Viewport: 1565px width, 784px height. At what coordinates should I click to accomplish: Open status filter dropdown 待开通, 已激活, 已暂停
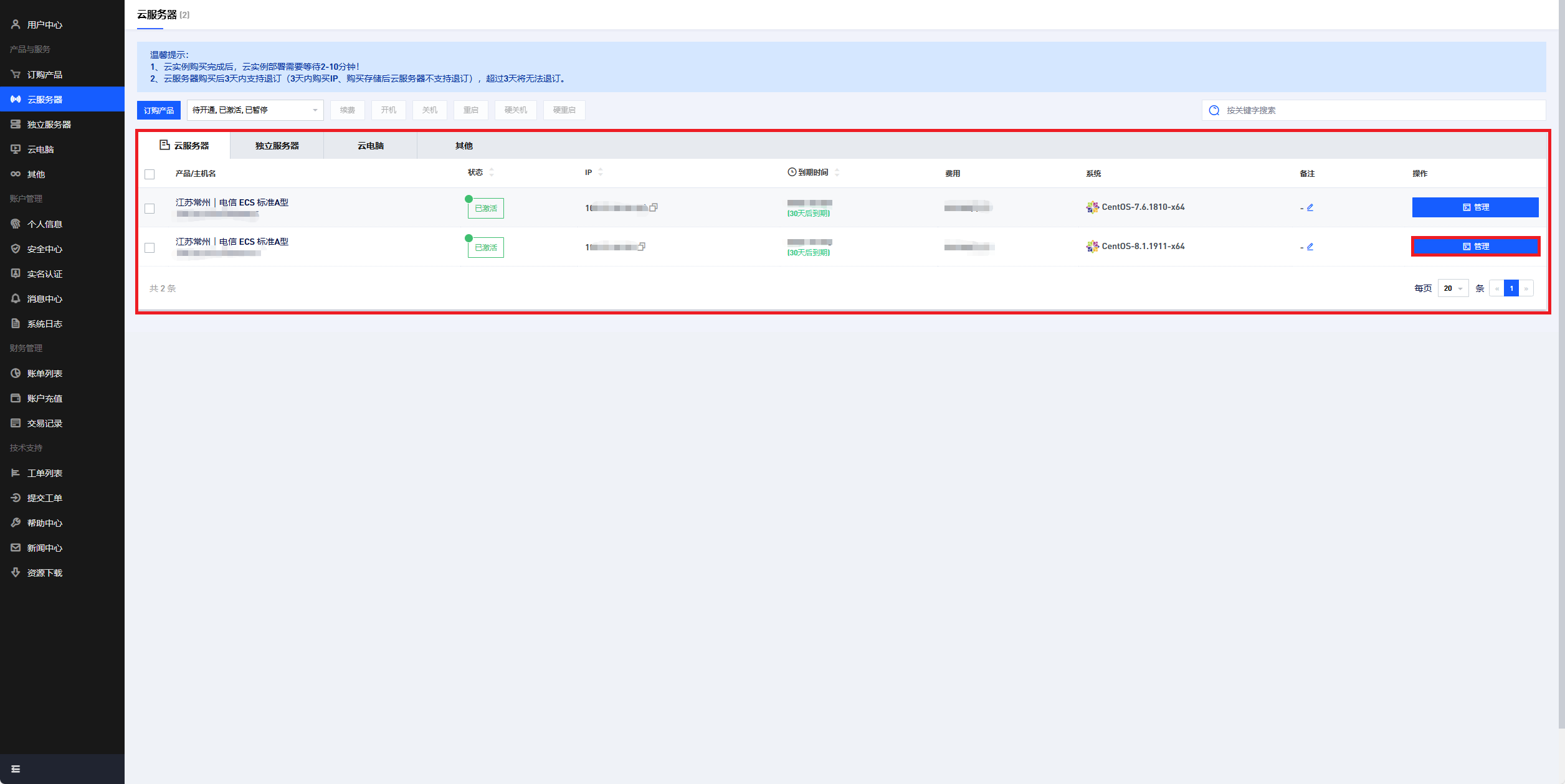click(255, 110)
